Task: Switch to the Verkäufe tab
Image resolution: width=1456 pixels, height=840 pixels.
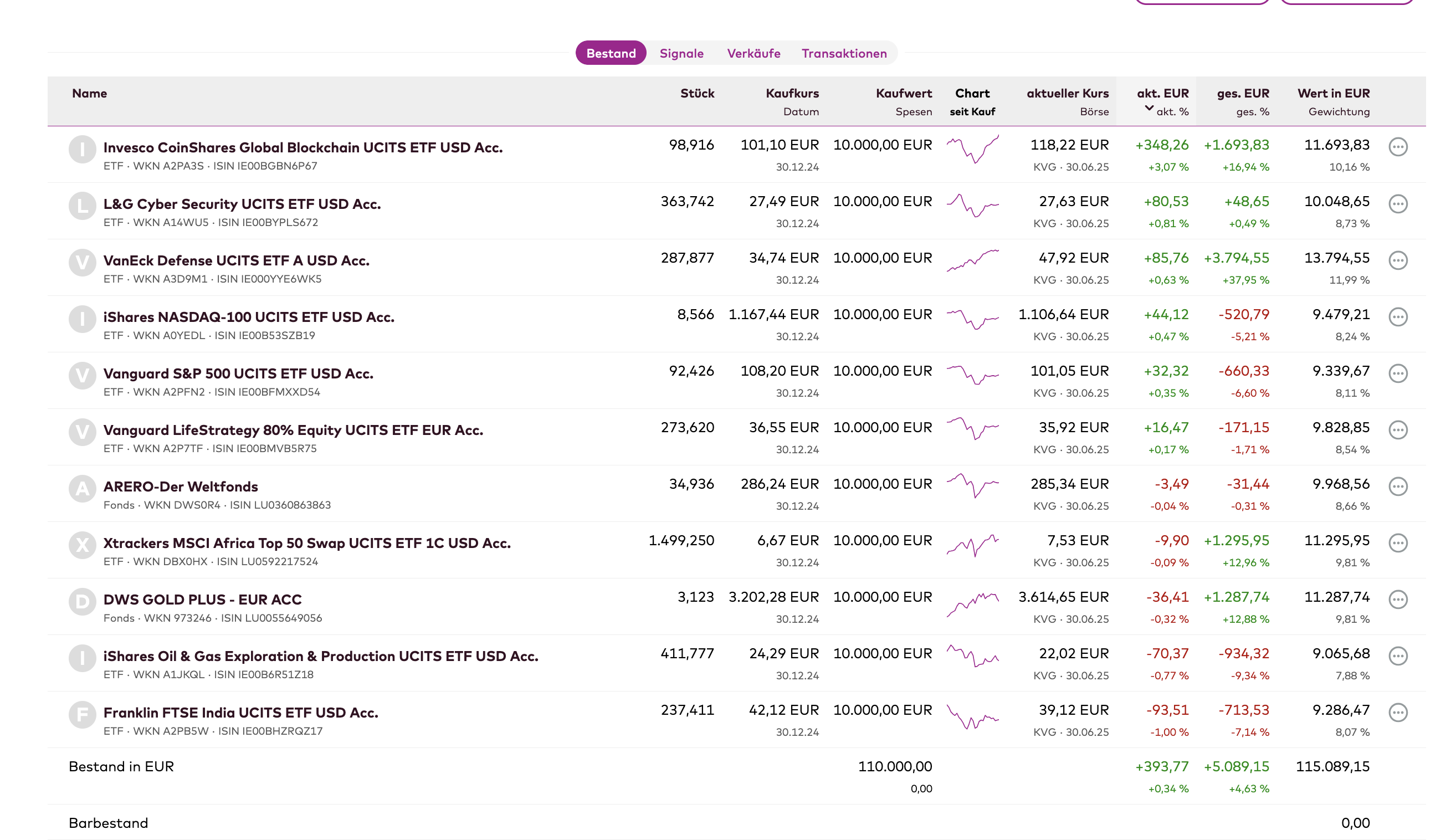Action: point(753,53)
